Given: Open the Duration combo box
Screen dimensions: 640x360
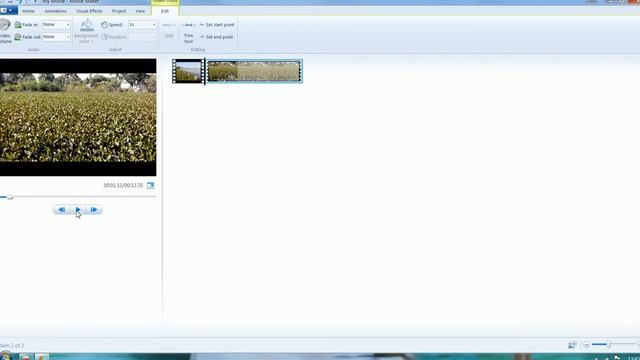Looking at the screenshot, I should 142,37.
